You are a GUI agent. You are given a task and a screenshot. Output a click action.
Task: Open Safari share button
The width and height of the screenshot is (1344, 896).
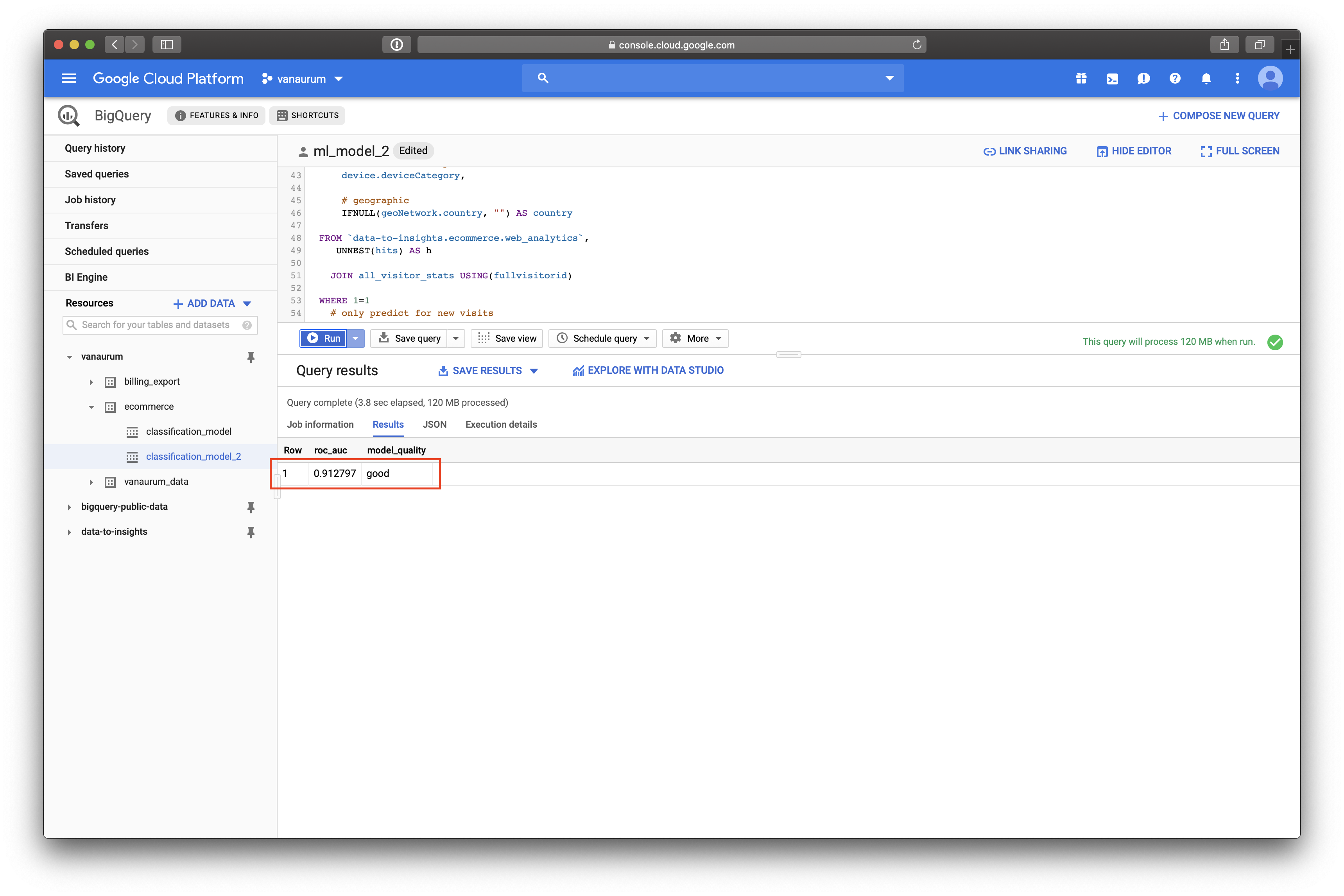pos(1224,45)
